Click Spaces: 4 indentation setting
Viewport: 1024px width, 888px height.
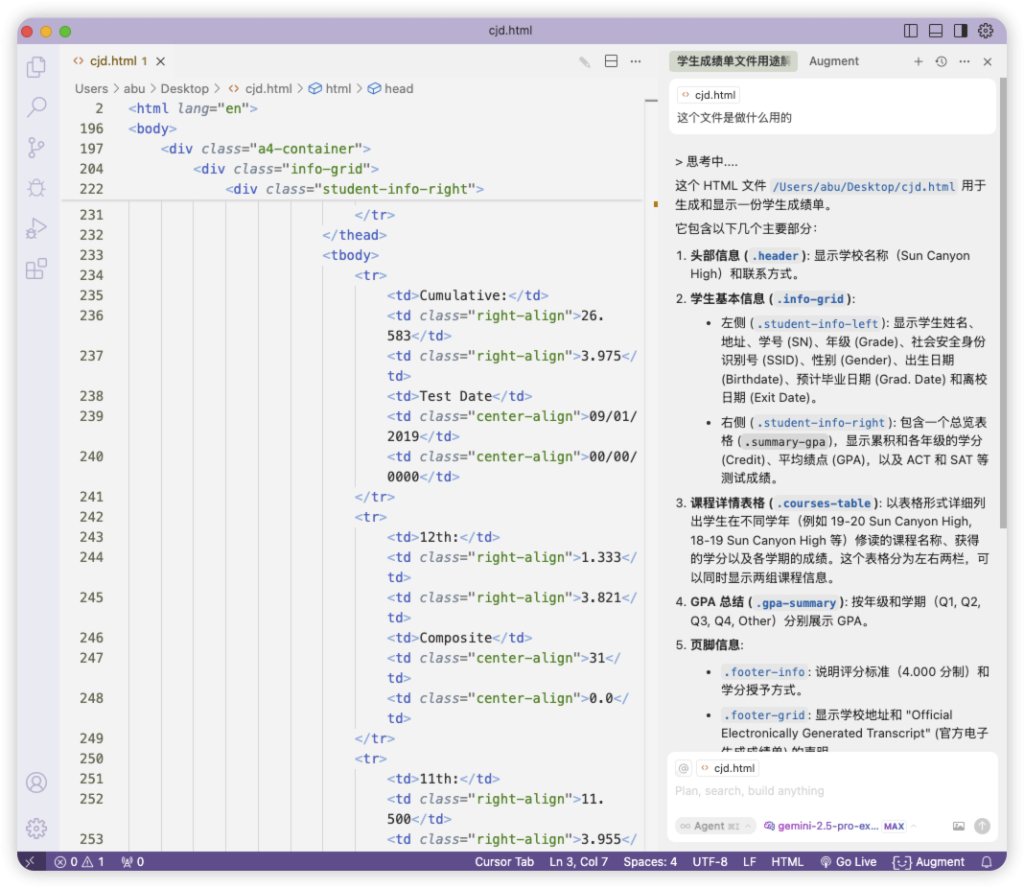(x=650, y=863)
